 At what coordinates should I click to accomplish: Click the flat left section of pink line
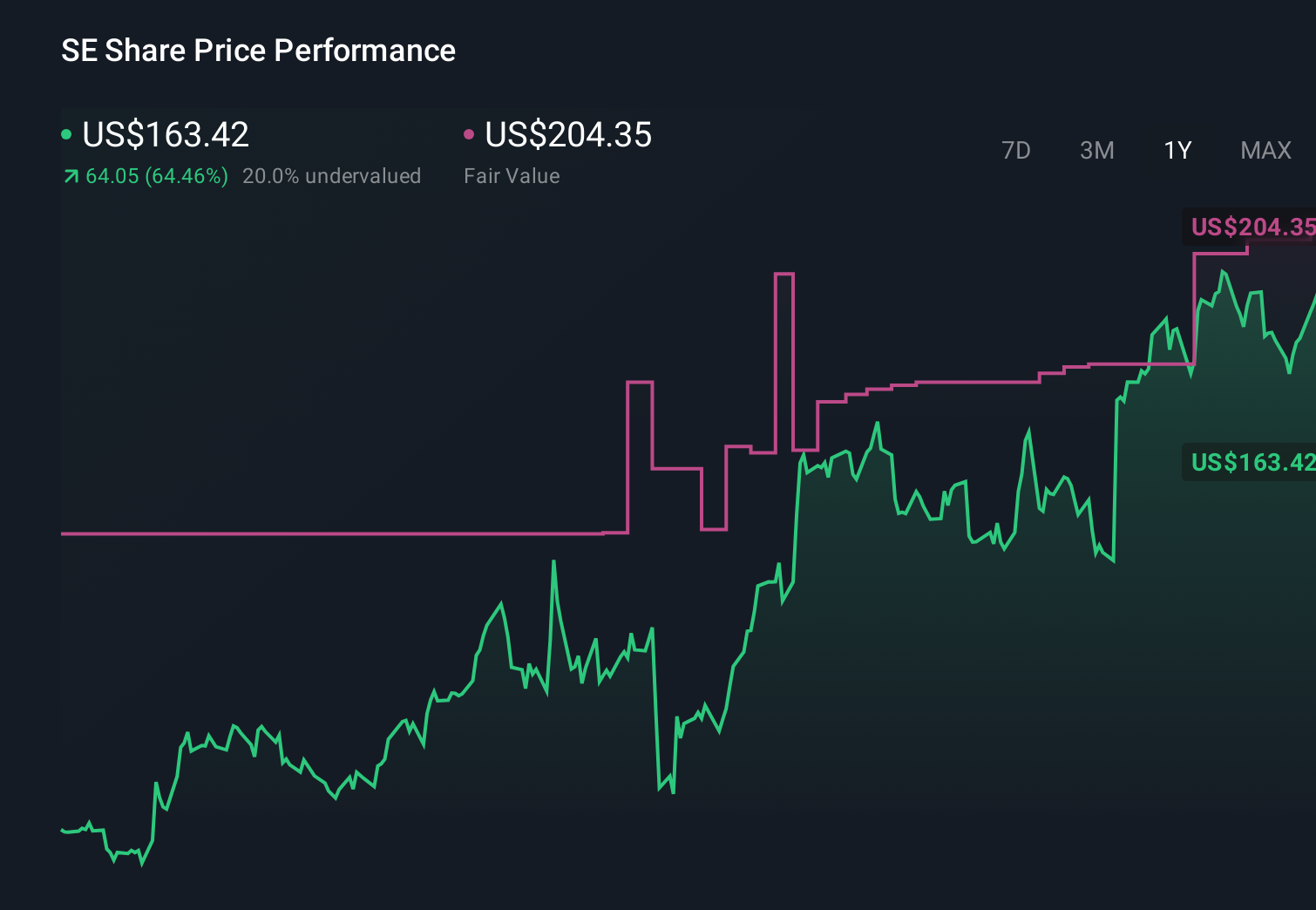331,533
